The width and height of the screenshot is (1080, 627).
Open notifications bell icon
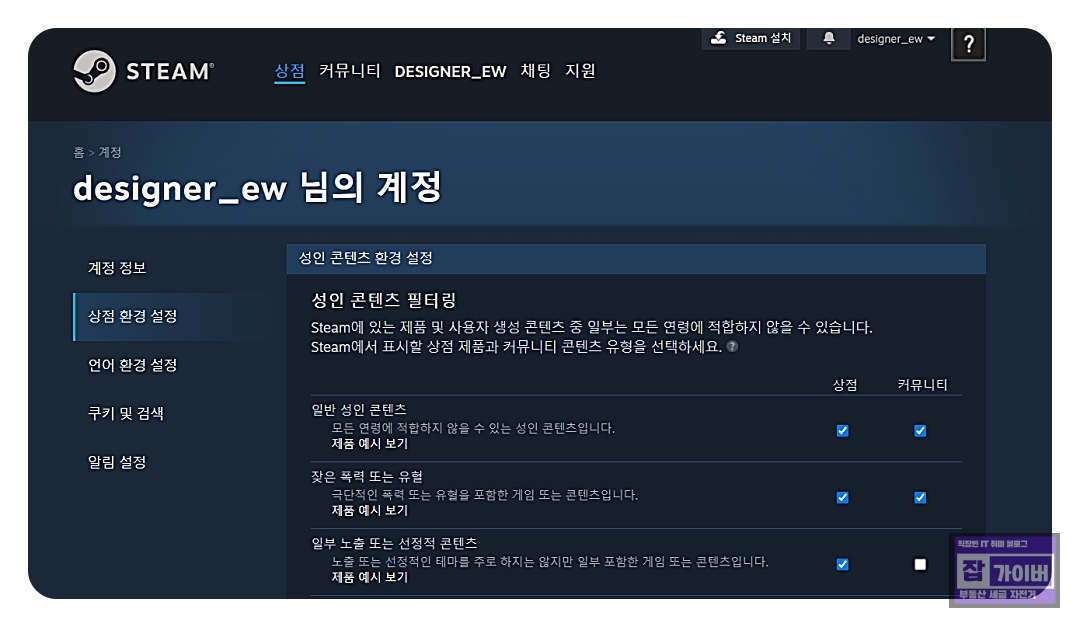coord(829,39)
